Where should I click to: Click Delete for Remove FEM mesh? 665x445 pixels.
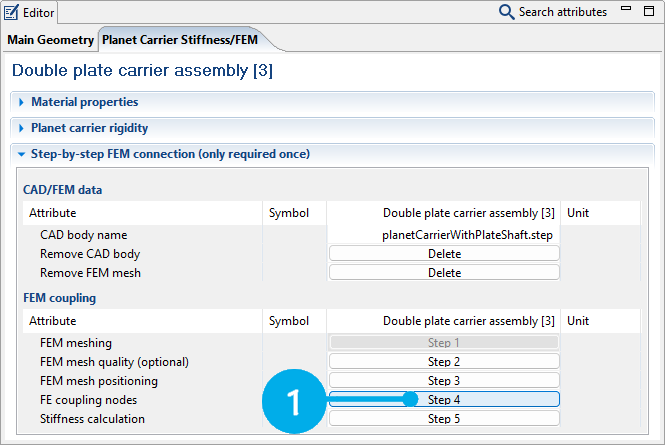pos(444,273)
